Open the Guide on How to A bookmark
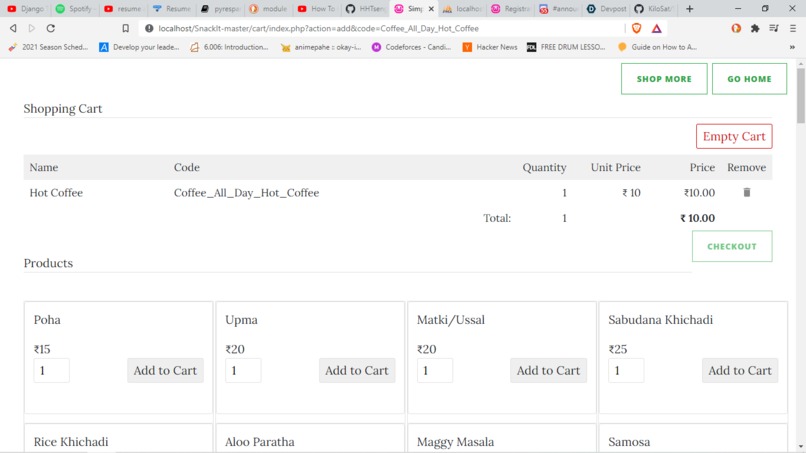 tap(657, 47)
